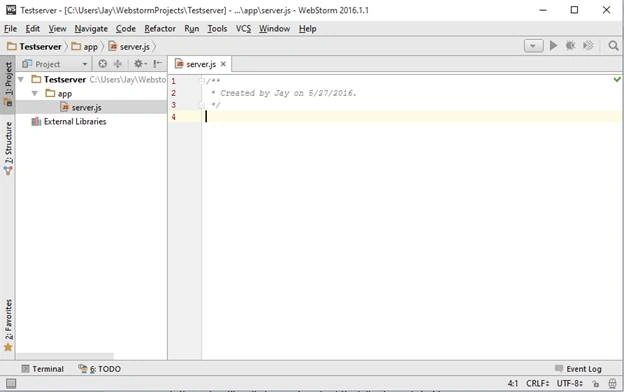Click server.js breadcrumb in navigation bar
Screen dimensions: 624x392
(x=129, y=47)
